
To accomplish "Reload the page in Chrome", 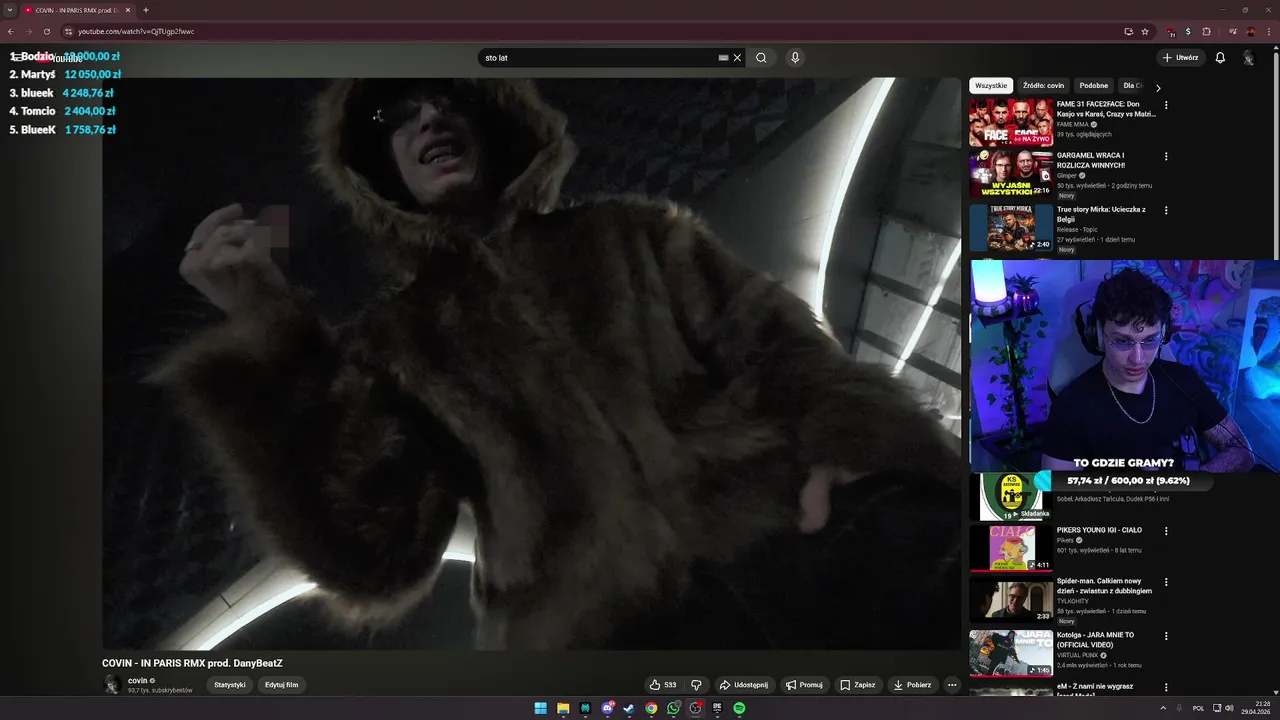I will (x=46, y=31).
